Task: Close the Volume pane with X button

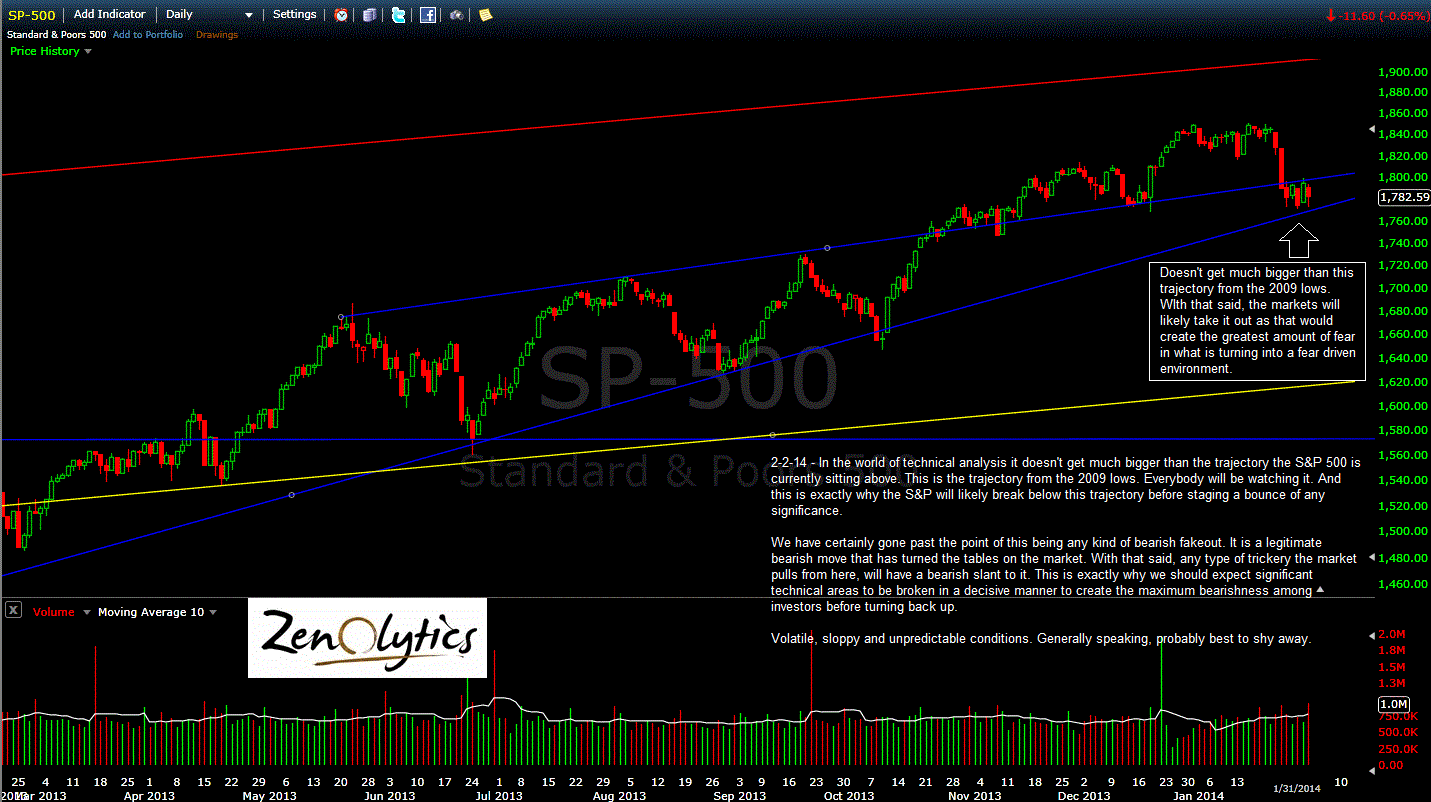Action: click(14, 611)
